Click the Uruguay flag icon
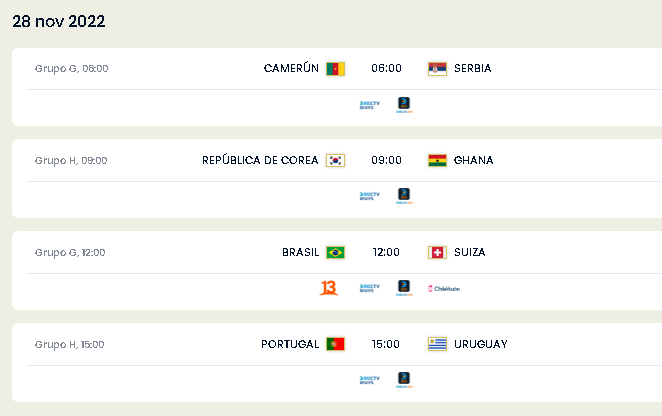This screenshot has height=416, width=662. pos(437,344)
